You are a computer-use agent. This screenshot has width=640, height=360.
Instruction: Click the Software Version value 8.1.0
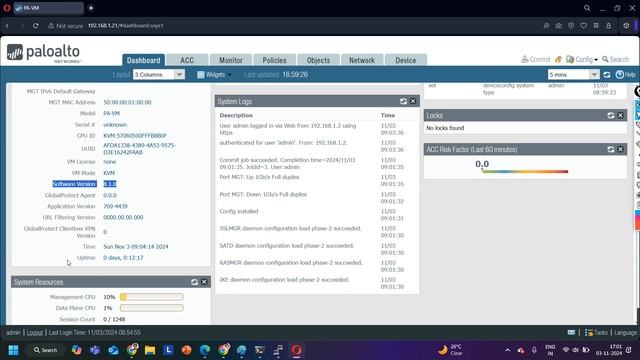(110, 184)
